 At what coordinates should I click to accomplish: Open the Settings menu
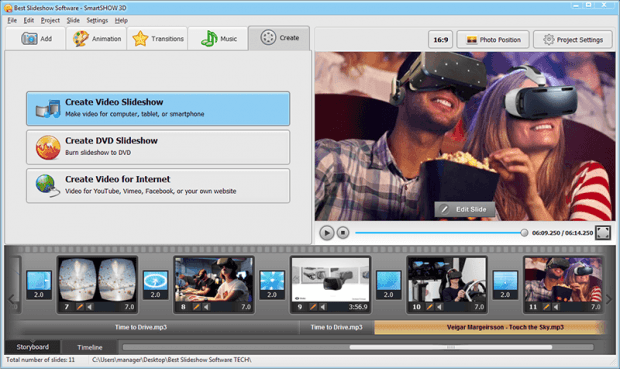(97, 20)
